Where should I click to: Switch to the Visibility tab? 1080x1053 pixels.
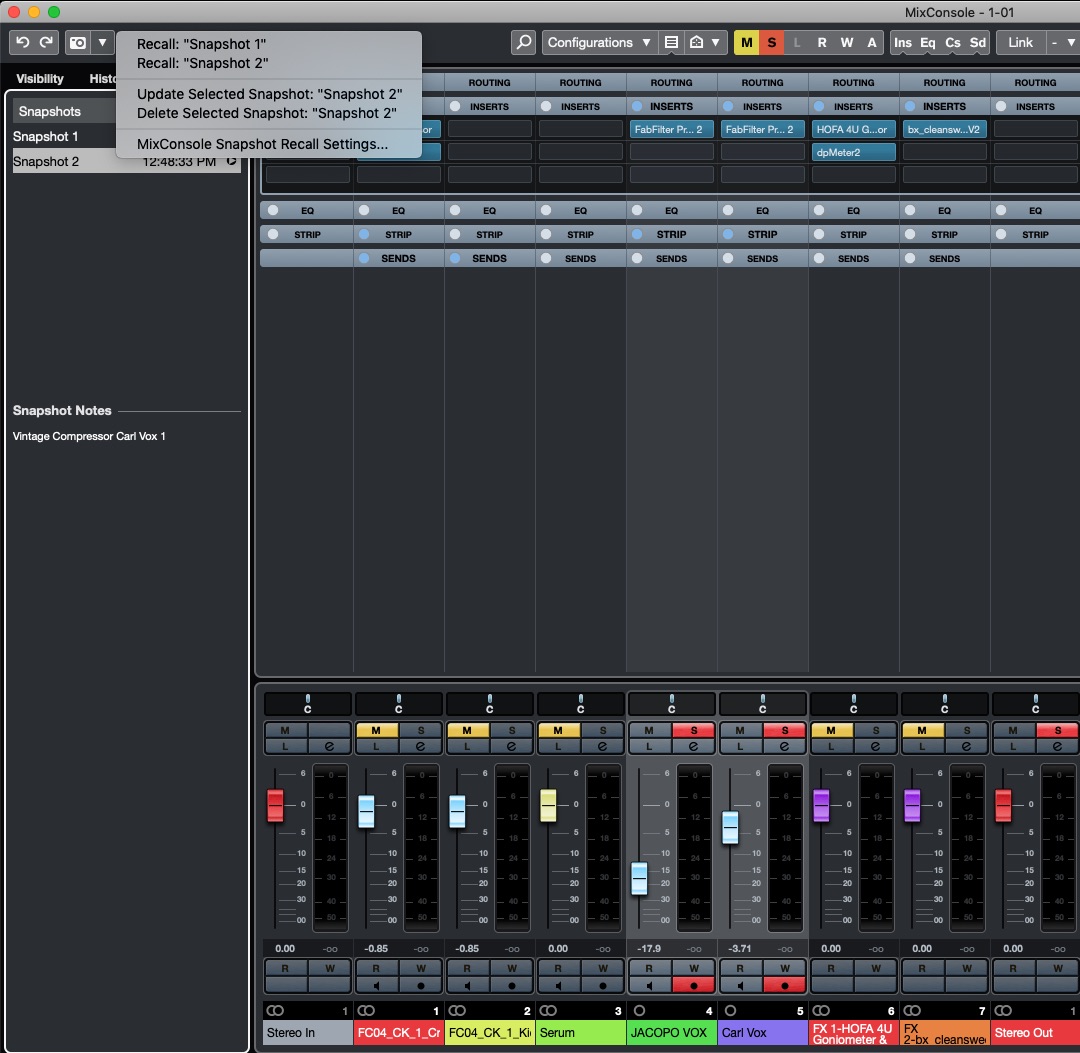[x=40, y=79]
